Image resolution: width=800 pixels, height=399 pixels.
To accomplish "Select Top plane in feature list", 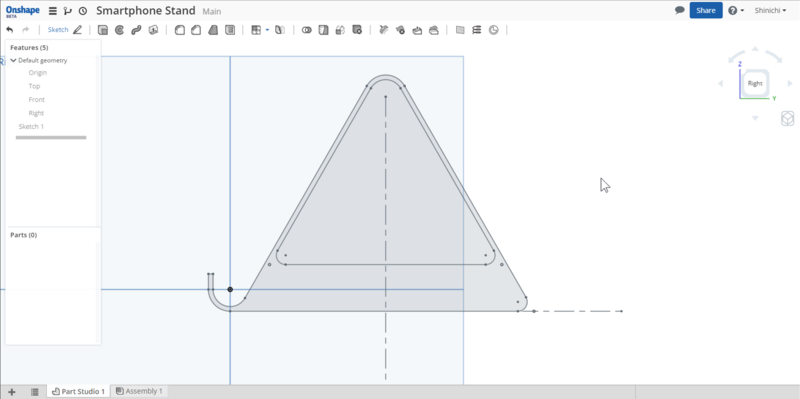I will (x=34, y=86).
